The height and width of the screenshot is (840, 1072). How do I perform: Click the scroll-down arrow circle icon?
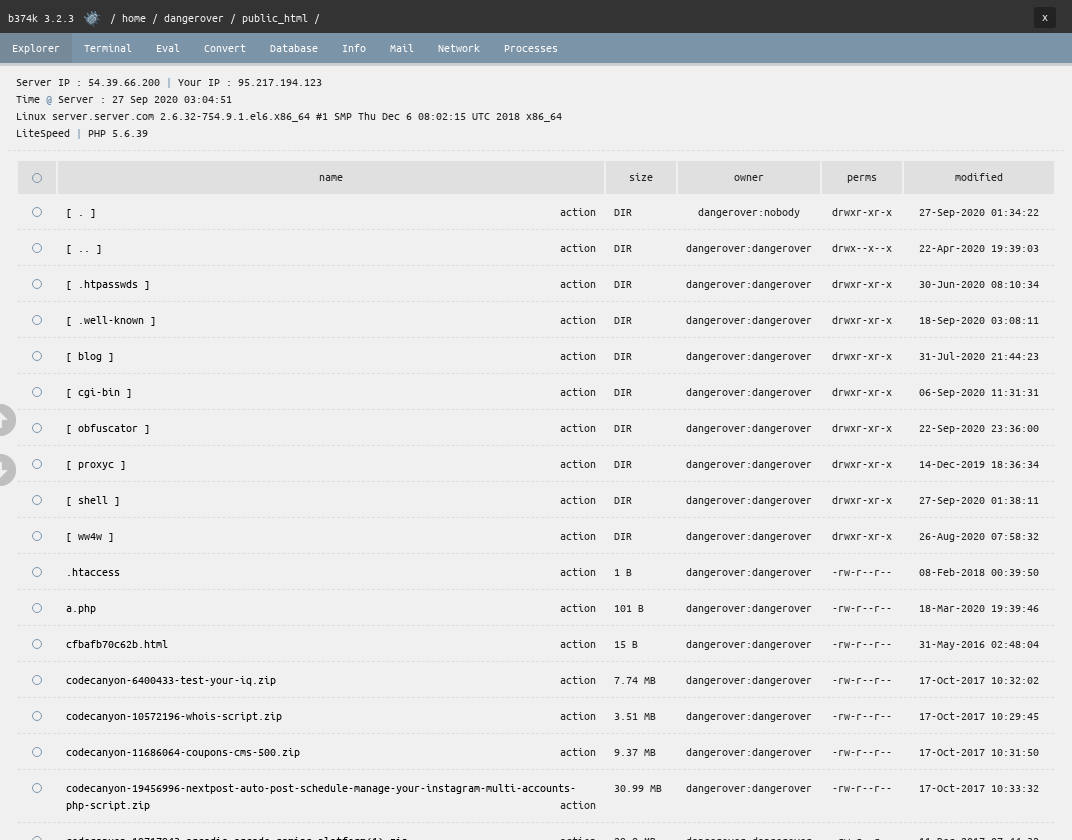(4, 469)
